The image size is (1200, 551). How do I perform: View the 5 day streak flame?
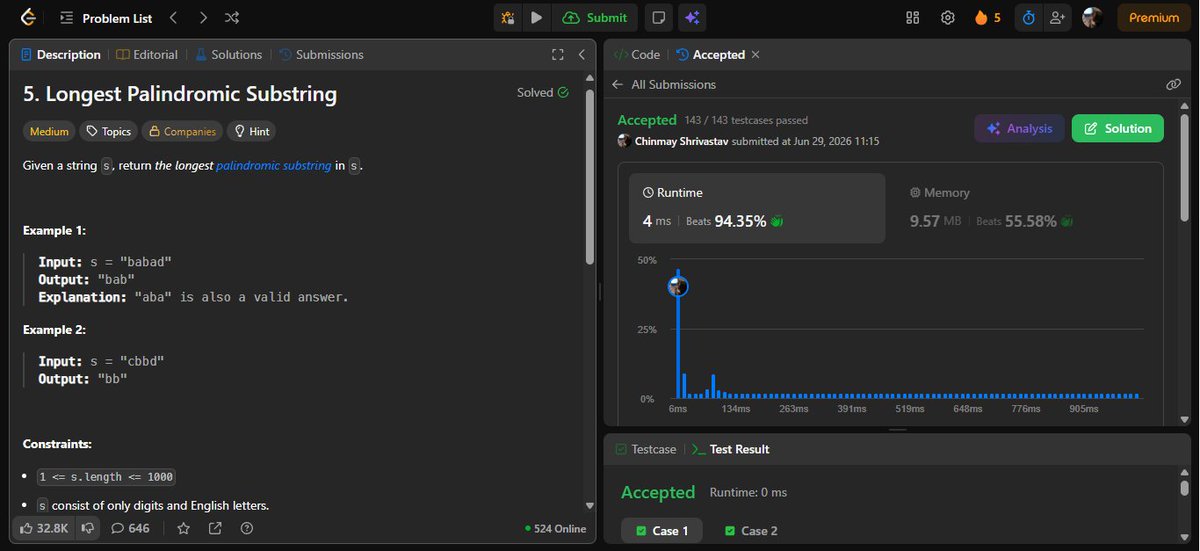click(987, 17)
